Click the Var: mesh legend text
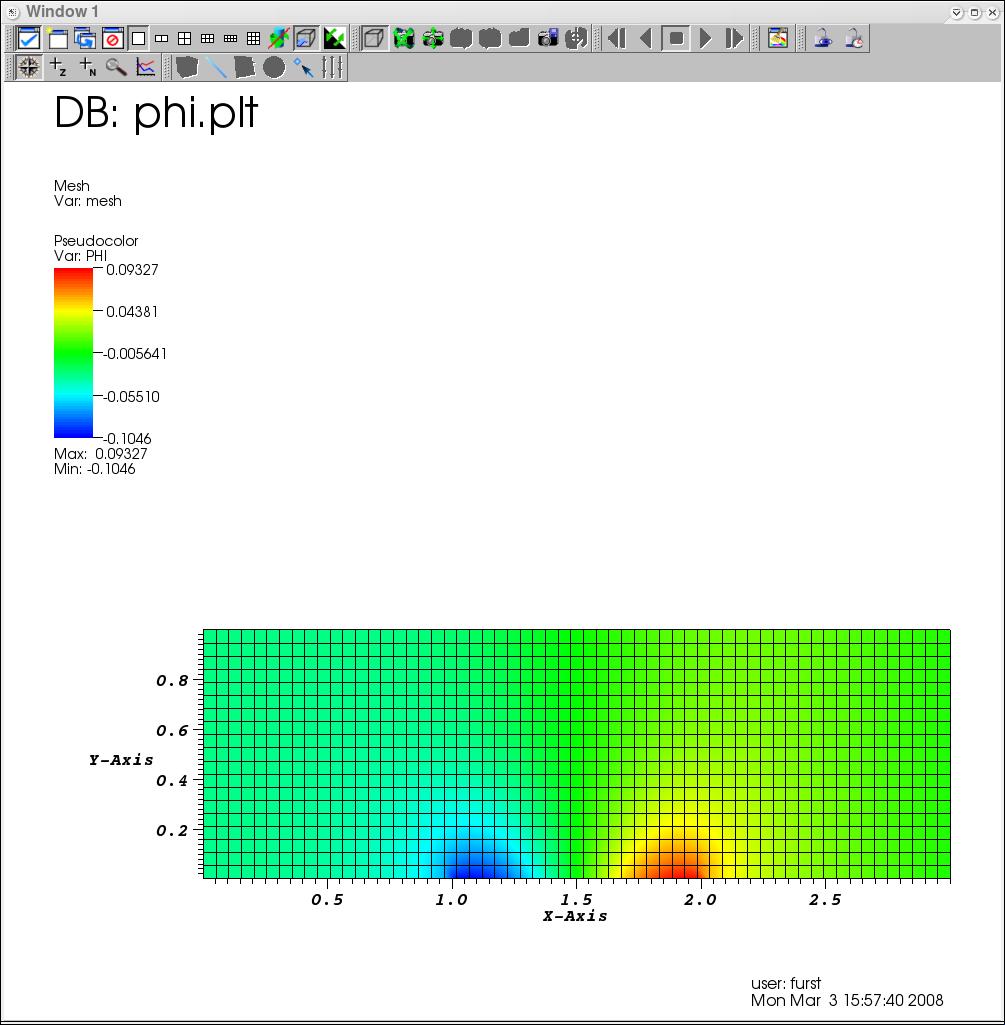Screen dimensions: 1005x1025 88,201
